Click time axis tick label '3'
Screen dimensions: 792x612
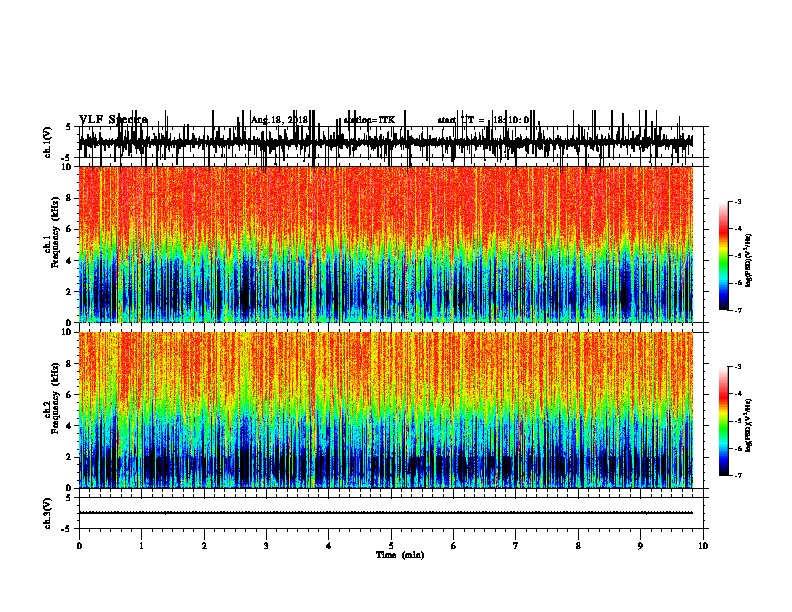266,545
